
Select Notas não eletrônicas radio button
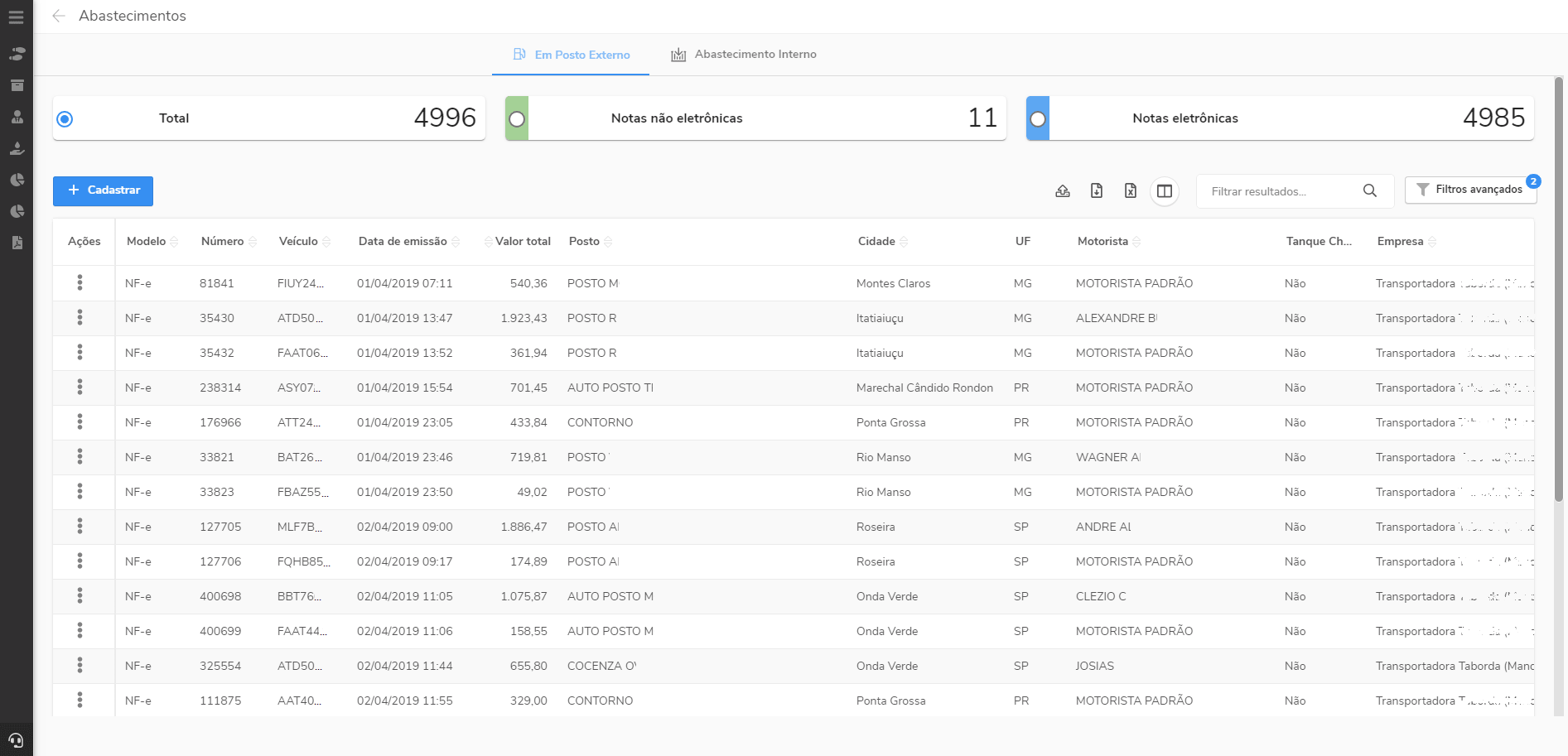[517, 119]
